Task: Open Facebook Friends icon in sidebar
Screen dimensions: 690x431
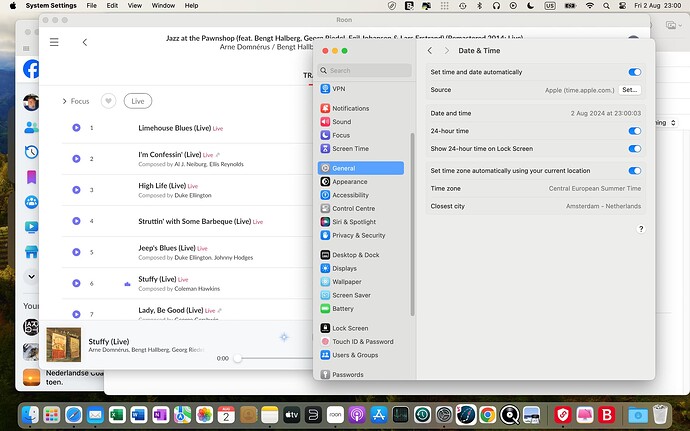Action: [x=31, y=127]
